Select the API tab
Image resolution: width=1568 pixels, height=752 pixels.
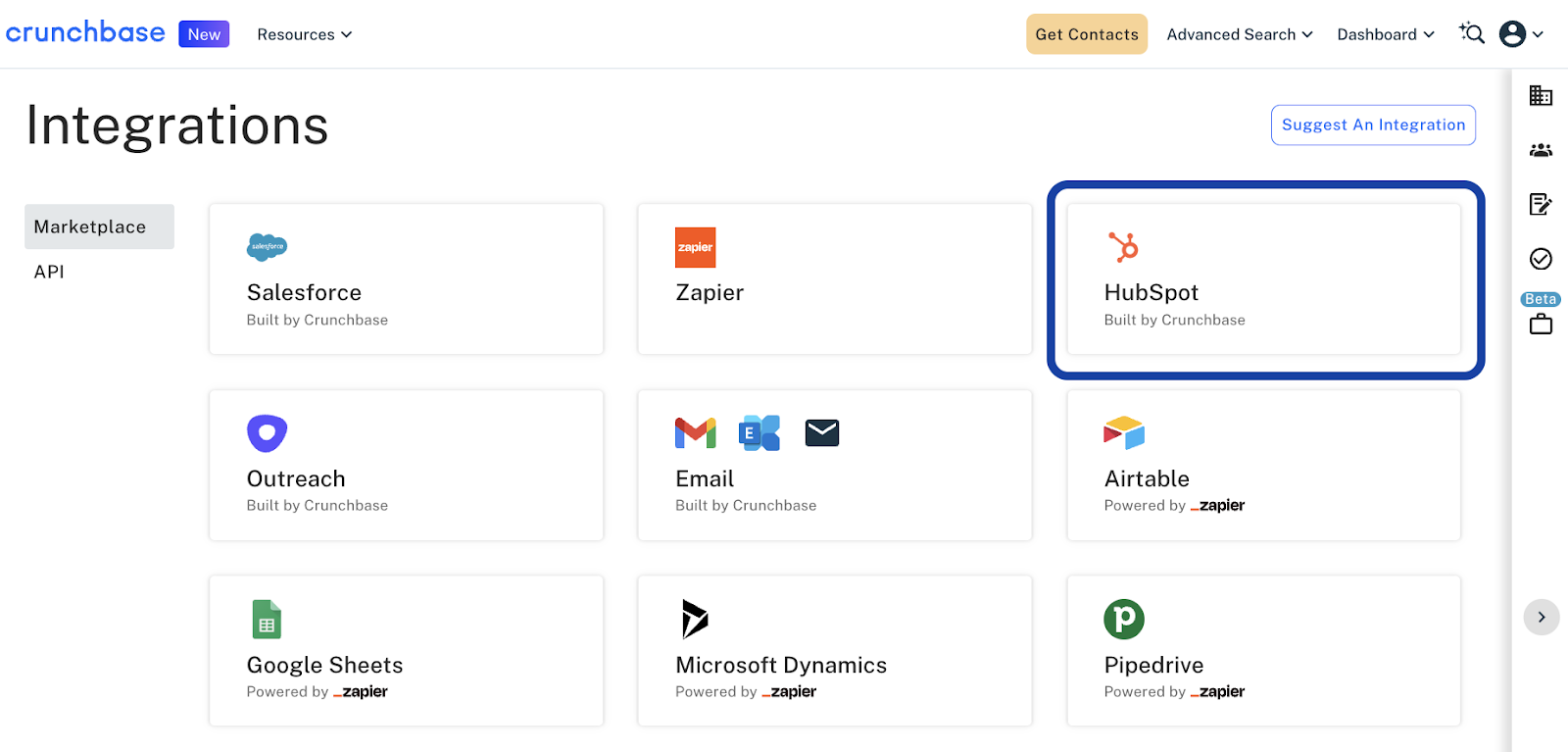(49, 272)
